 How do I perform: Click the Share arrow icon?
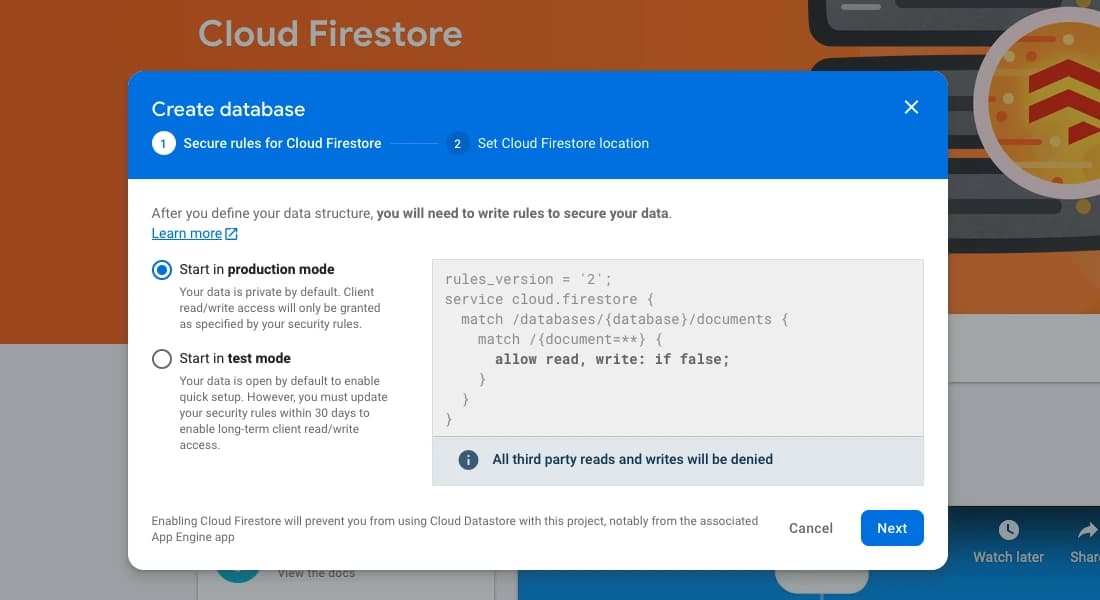[1088, 530]
